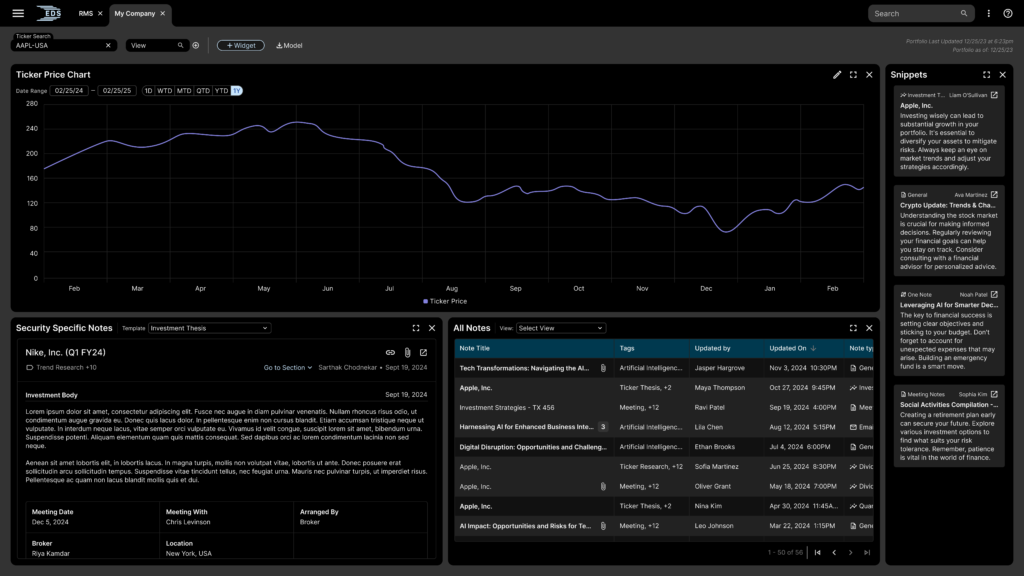Select the MTD range toggle
This screenshot has height=576, width=1024.
tap(184, 91)
